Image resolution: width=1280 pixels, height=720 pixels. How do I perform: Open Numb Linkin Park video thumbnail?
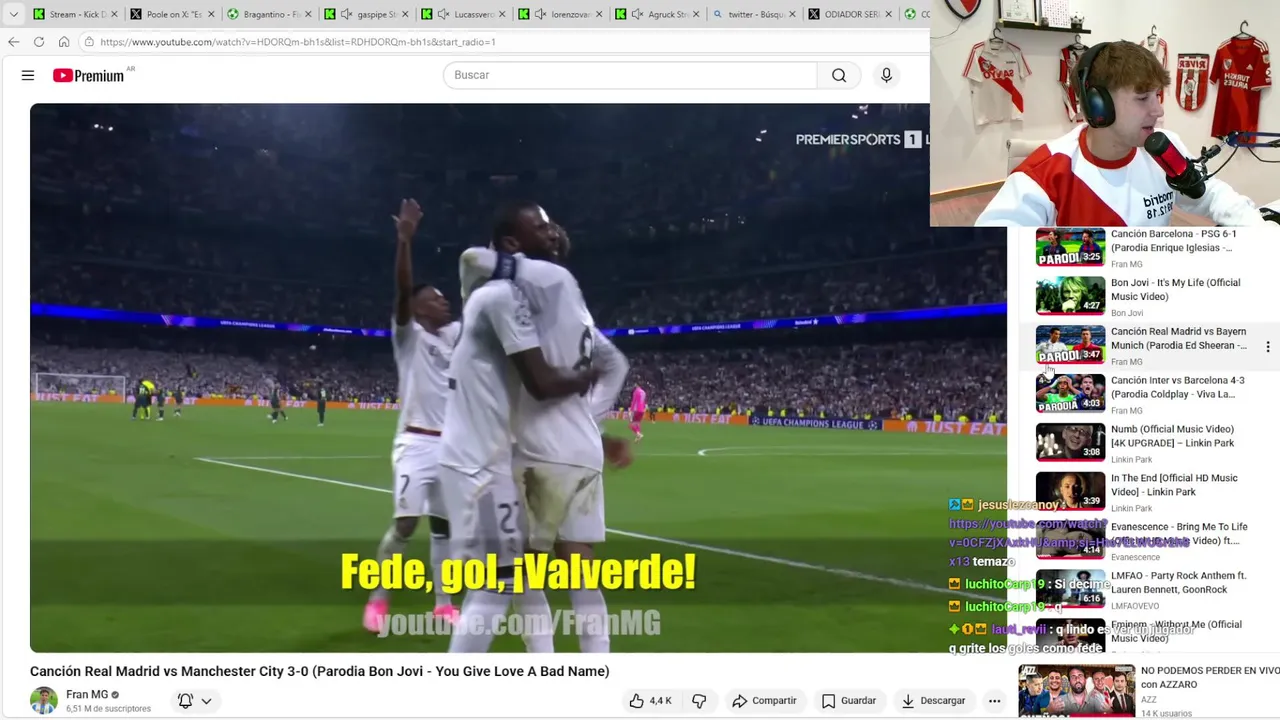coord(1070,443)
